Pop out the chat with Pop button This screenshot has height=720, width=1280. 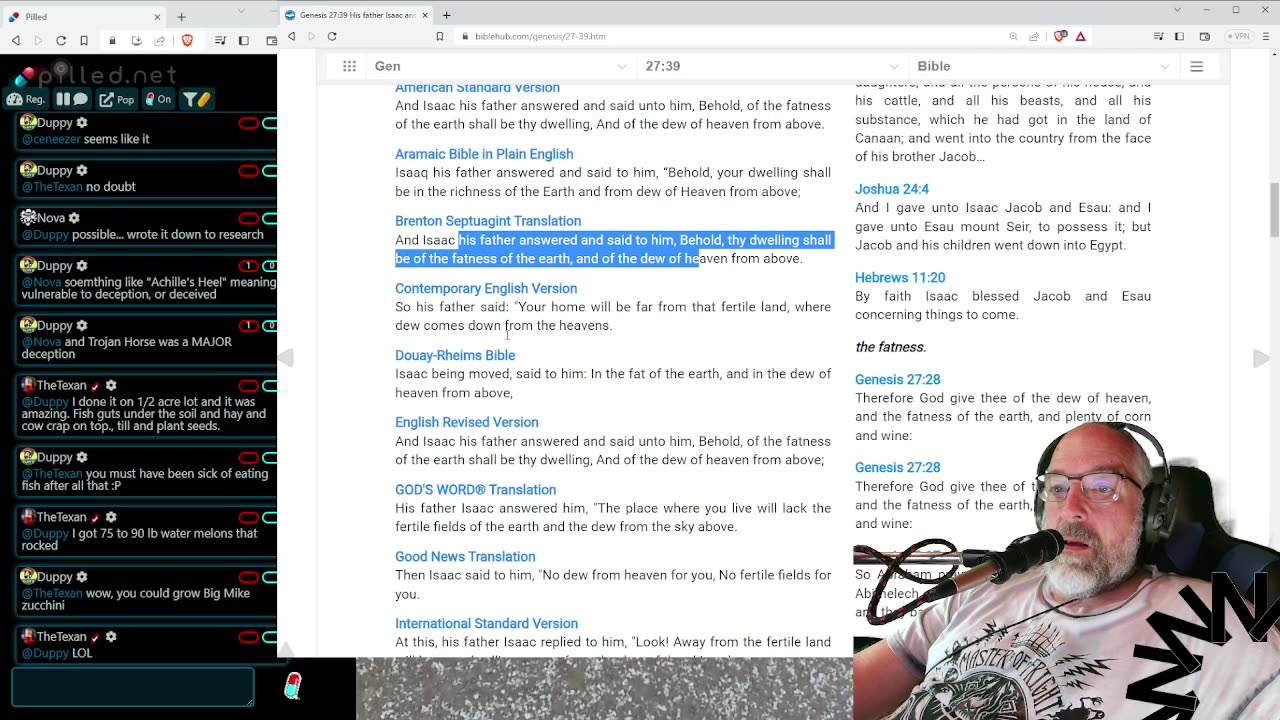coord(118,99)
